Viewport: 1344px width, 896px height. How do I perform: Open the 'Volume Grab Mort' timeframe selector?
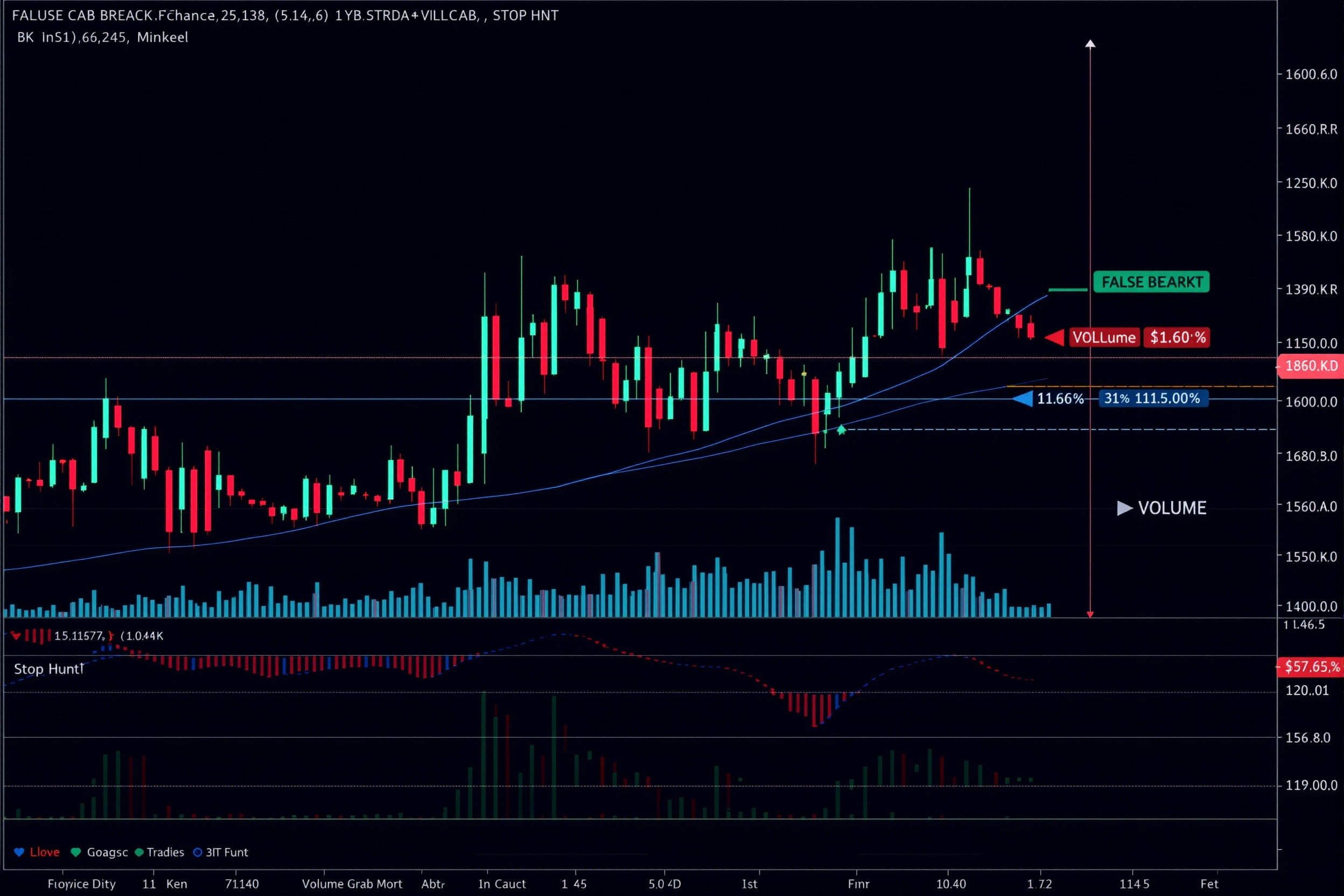[353, 884]
